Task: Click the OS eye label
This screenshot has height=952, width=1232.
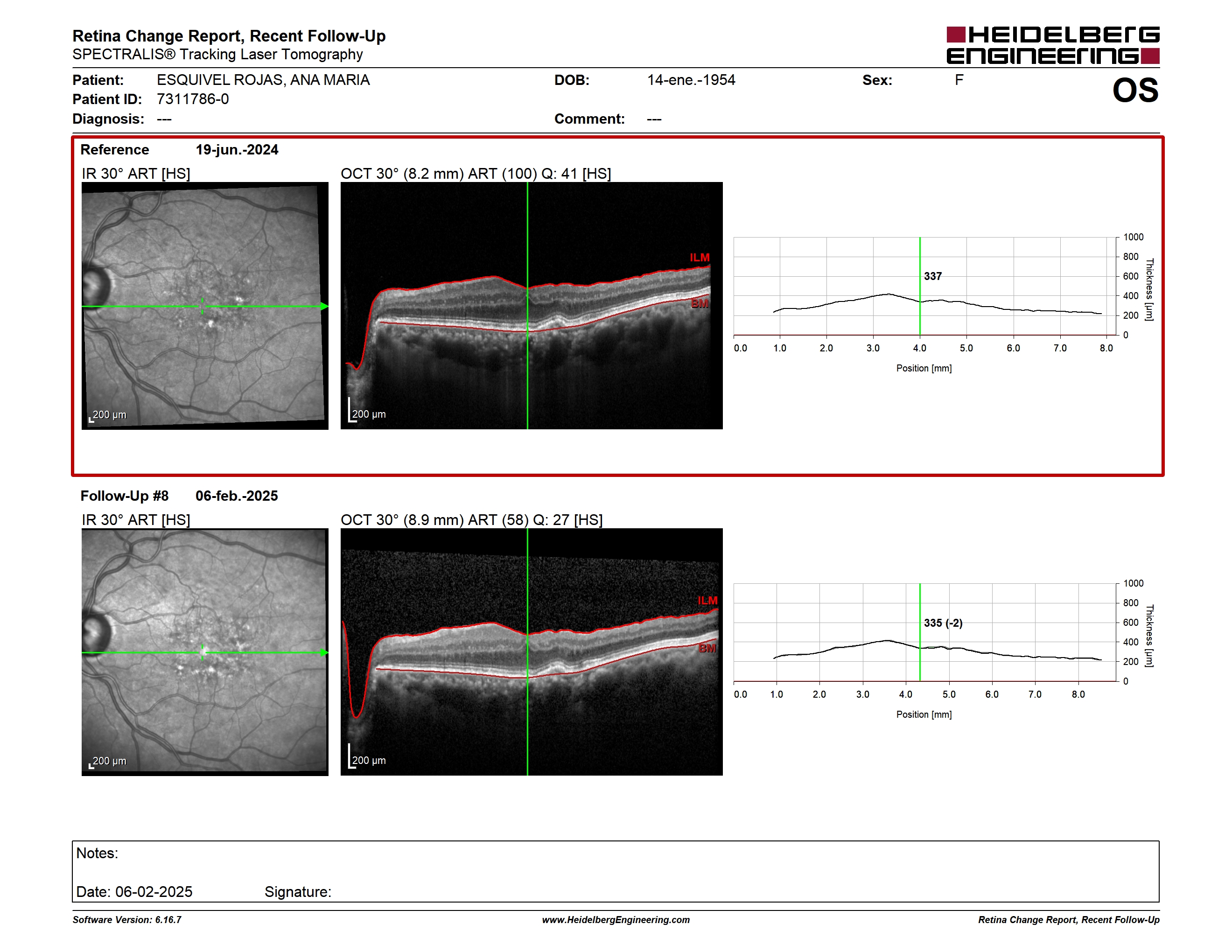Action: coord(1135,90)
